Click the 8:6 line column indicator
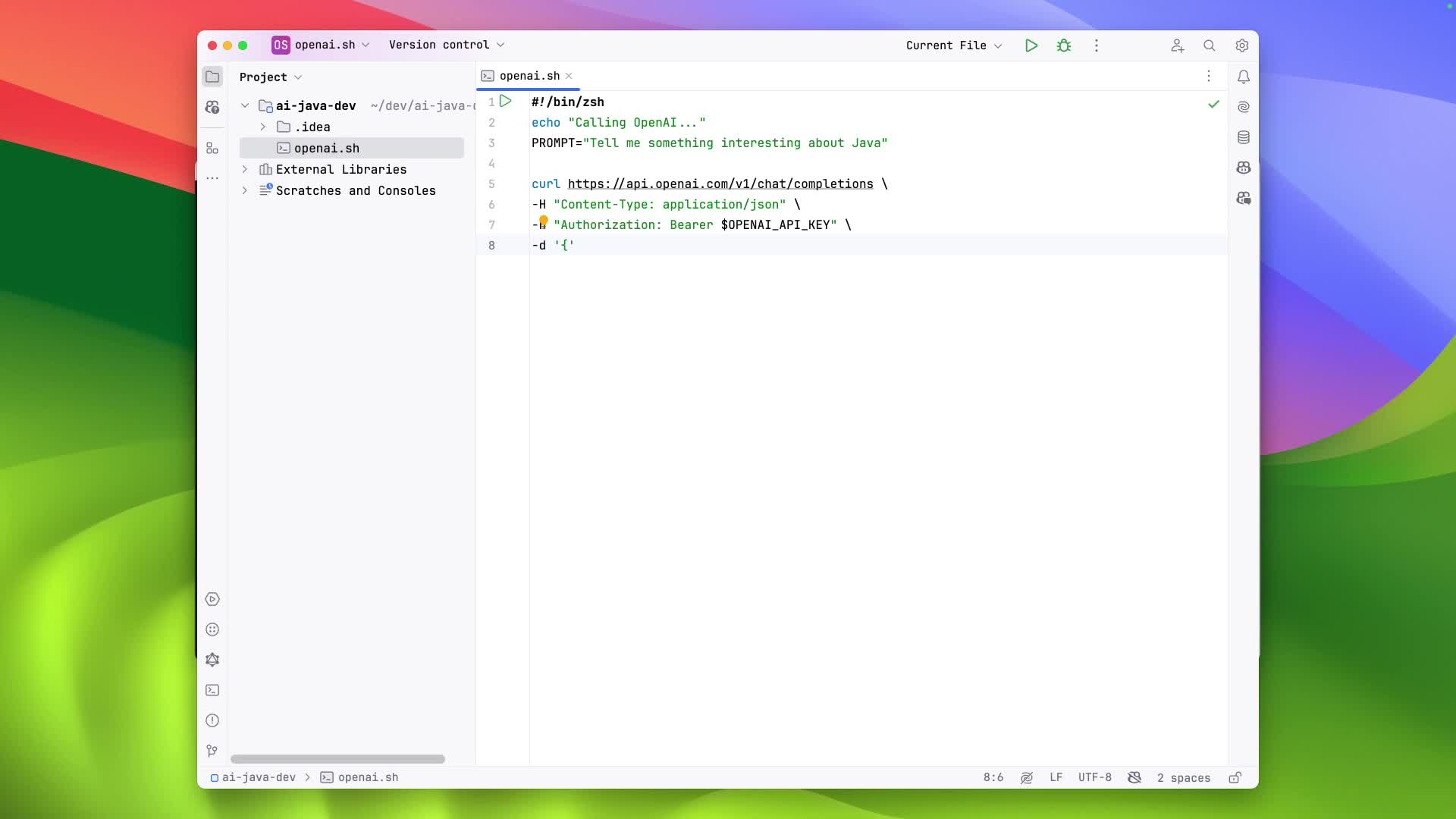 coord(993,777)
